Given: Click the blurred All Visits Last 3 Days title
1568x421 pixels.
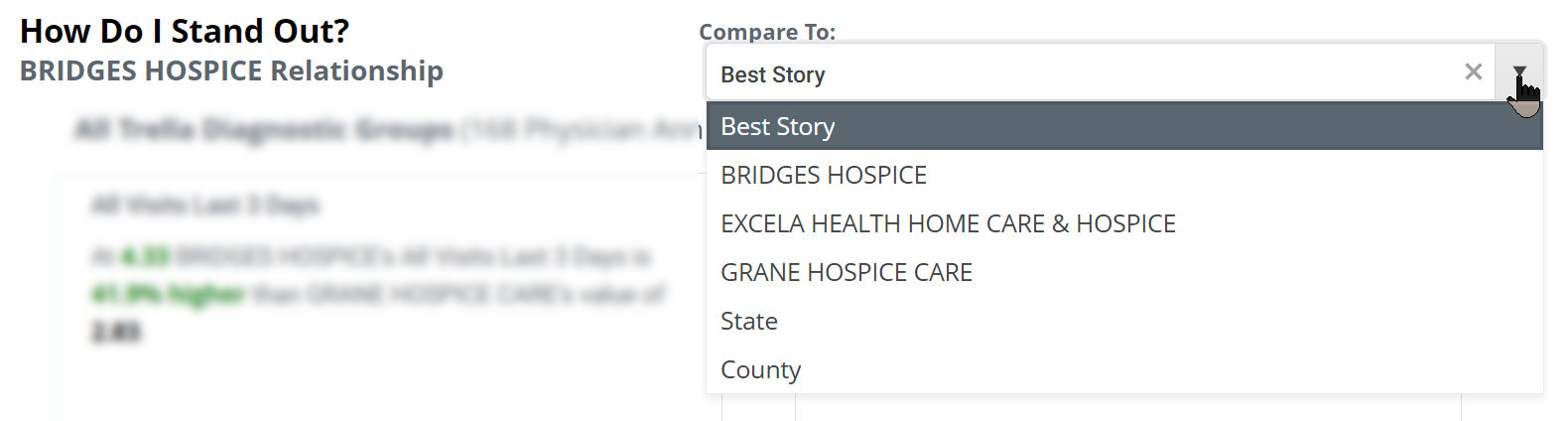Looking at the screenshot, I should pyautogui.click(x=205, y=206).
